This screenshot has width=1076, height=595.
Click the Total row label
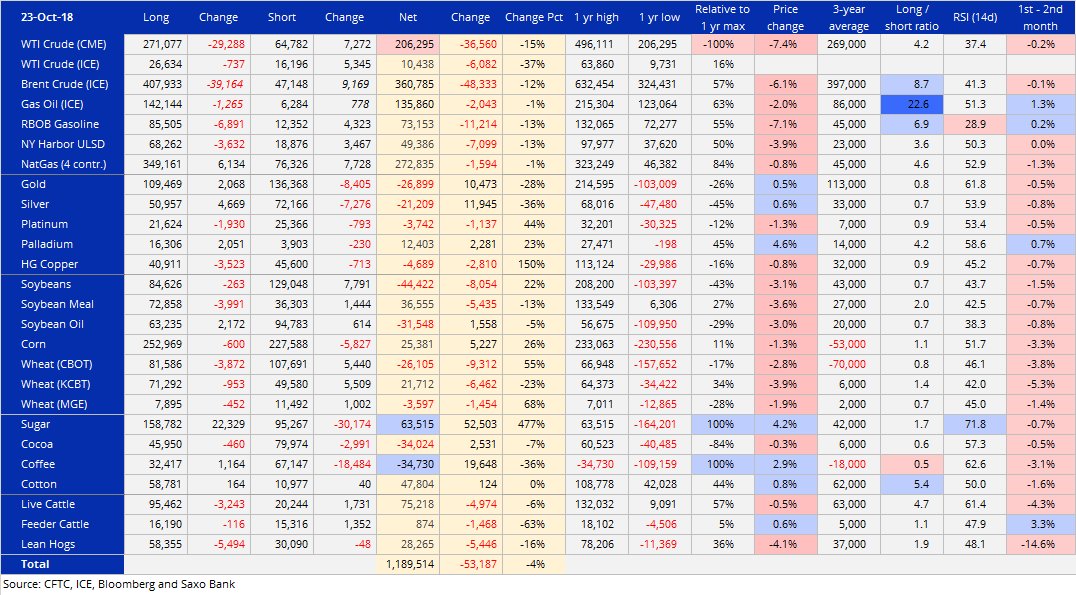pos(35,564)
